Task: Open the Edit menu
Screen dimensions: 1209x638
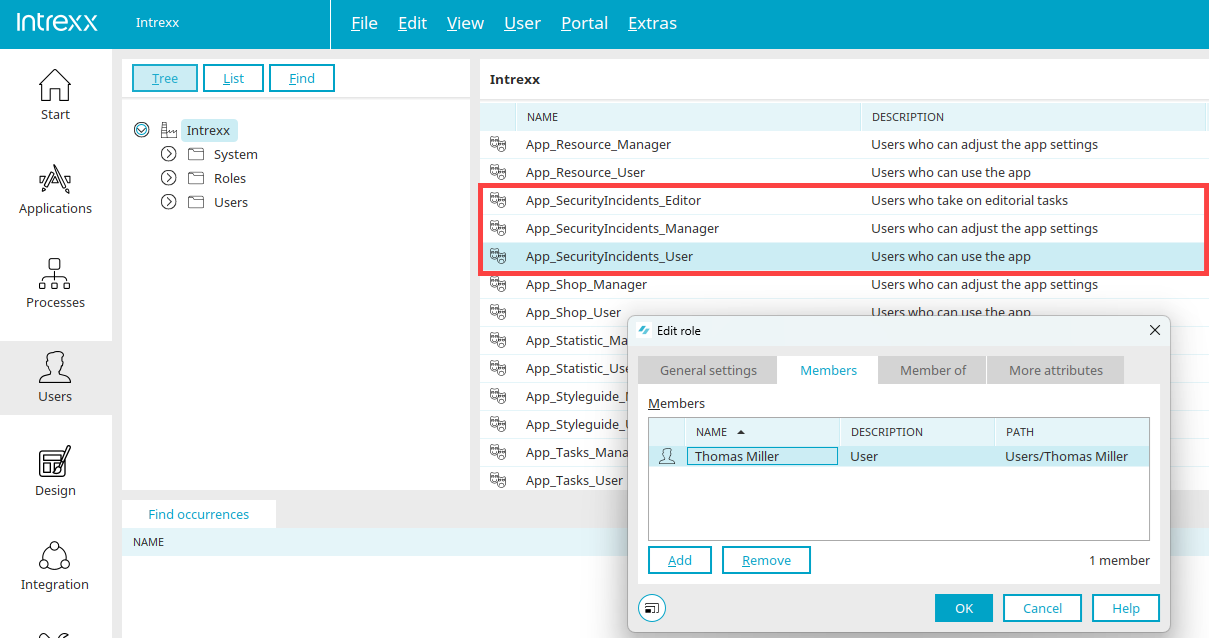Action: click(412, 23)
